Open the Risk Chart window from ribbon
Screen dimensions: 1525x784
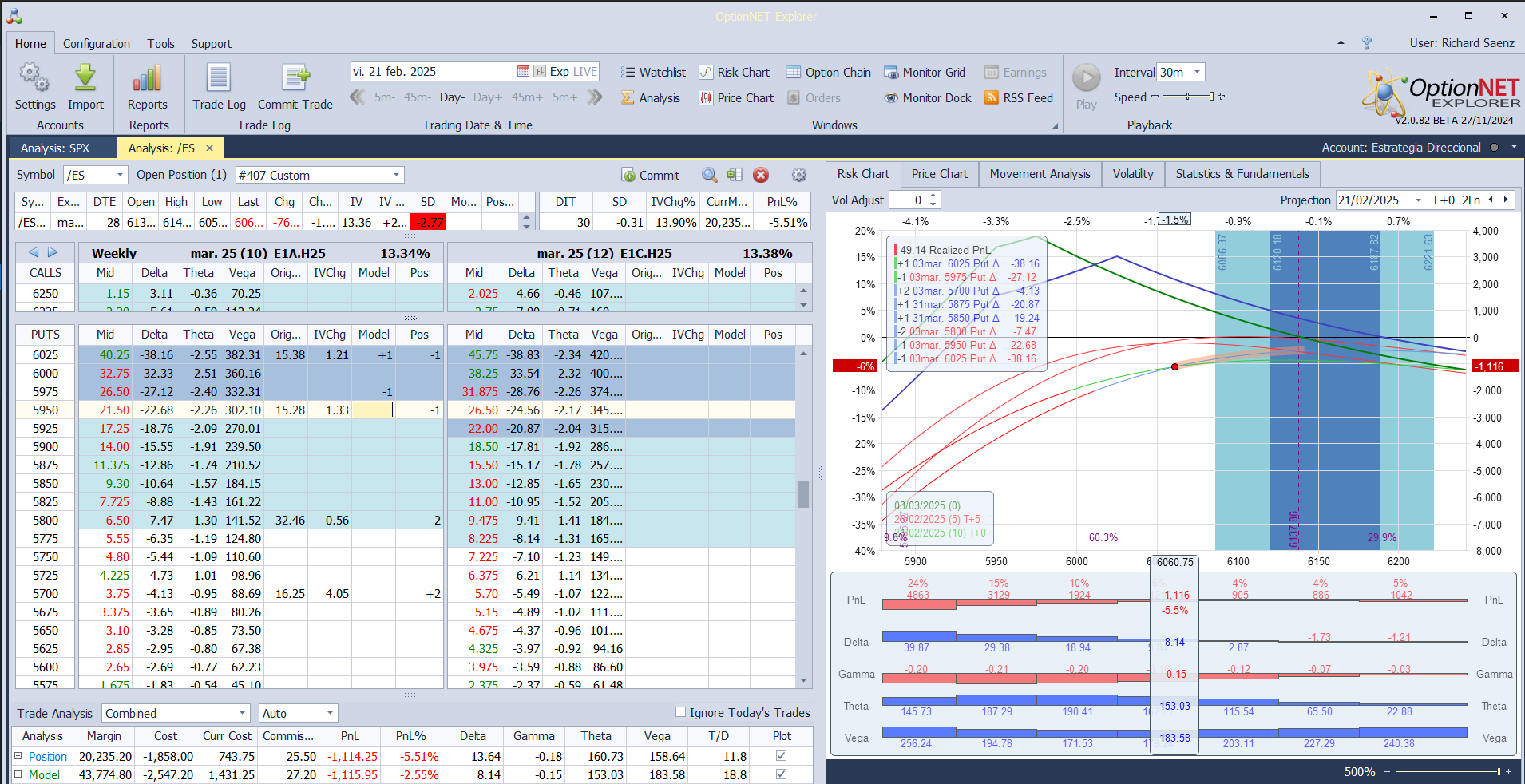click(735, 73)
